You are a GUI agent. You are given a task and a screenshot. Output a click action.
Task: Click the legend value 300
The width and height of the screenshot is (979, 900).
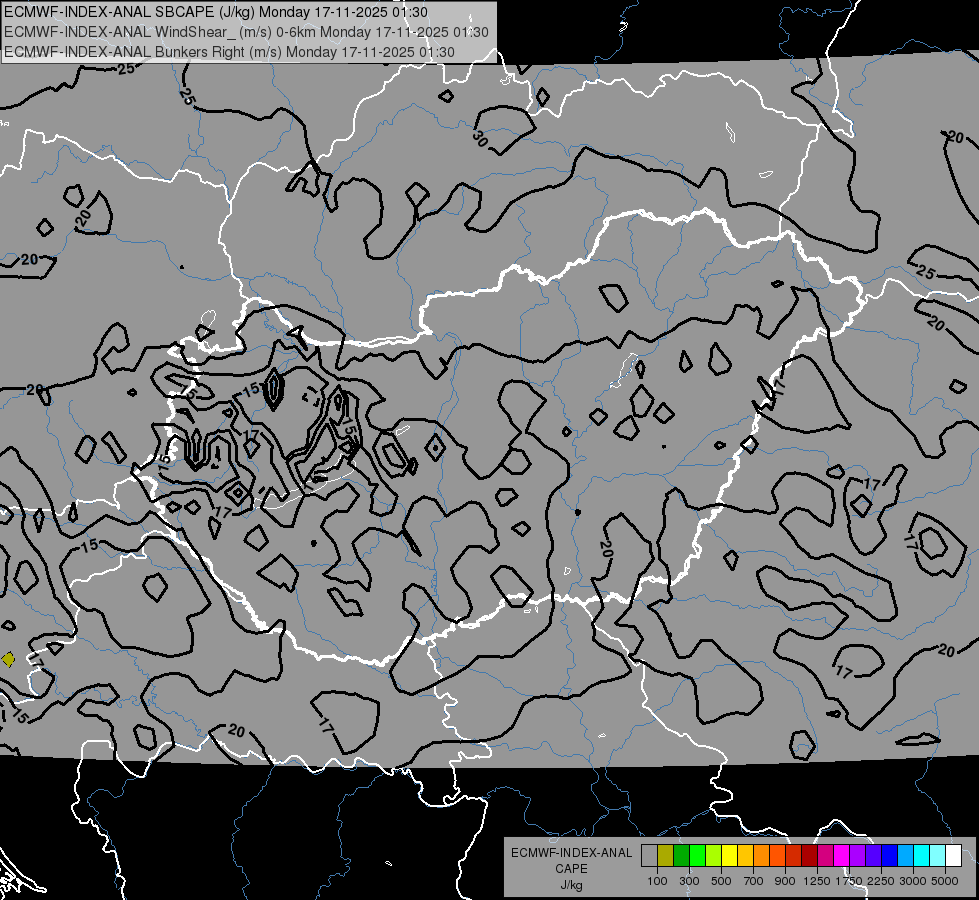point(689,881)
